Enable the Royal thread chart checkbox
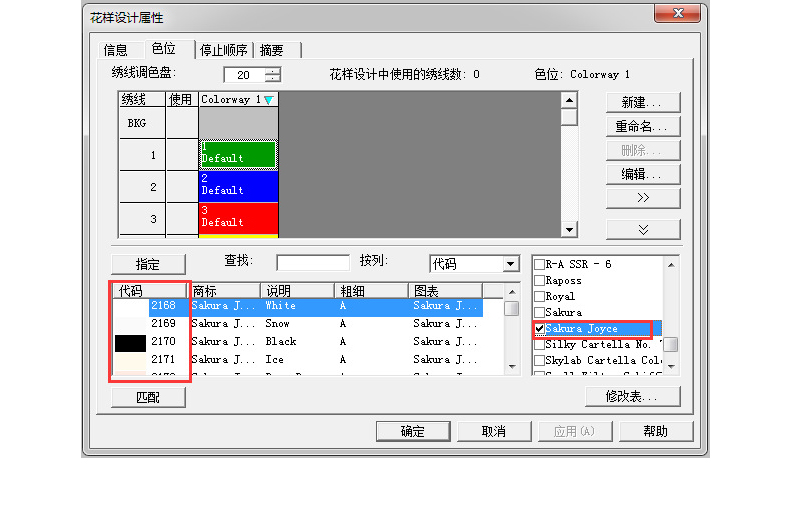The image size is (790, 510). click(x=540, y=297)
